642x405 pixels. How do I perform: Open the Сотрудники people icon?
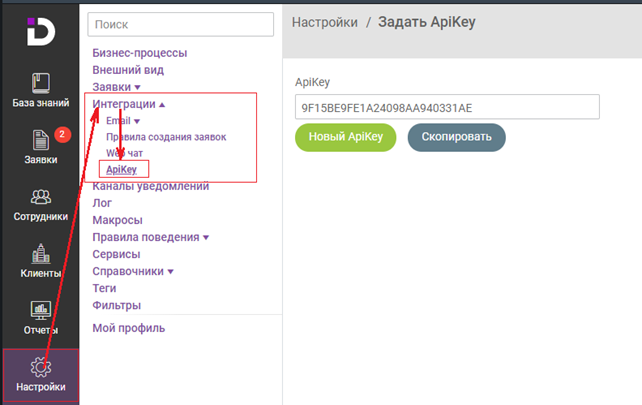tap(41, 197)
